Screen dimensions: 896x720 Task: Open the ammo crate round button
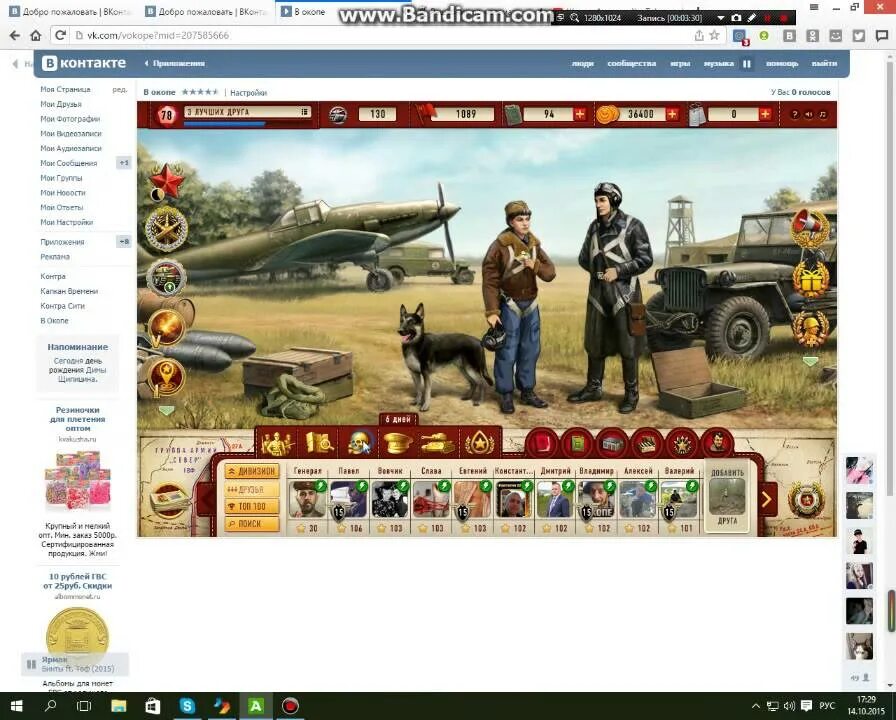point(647,443)
